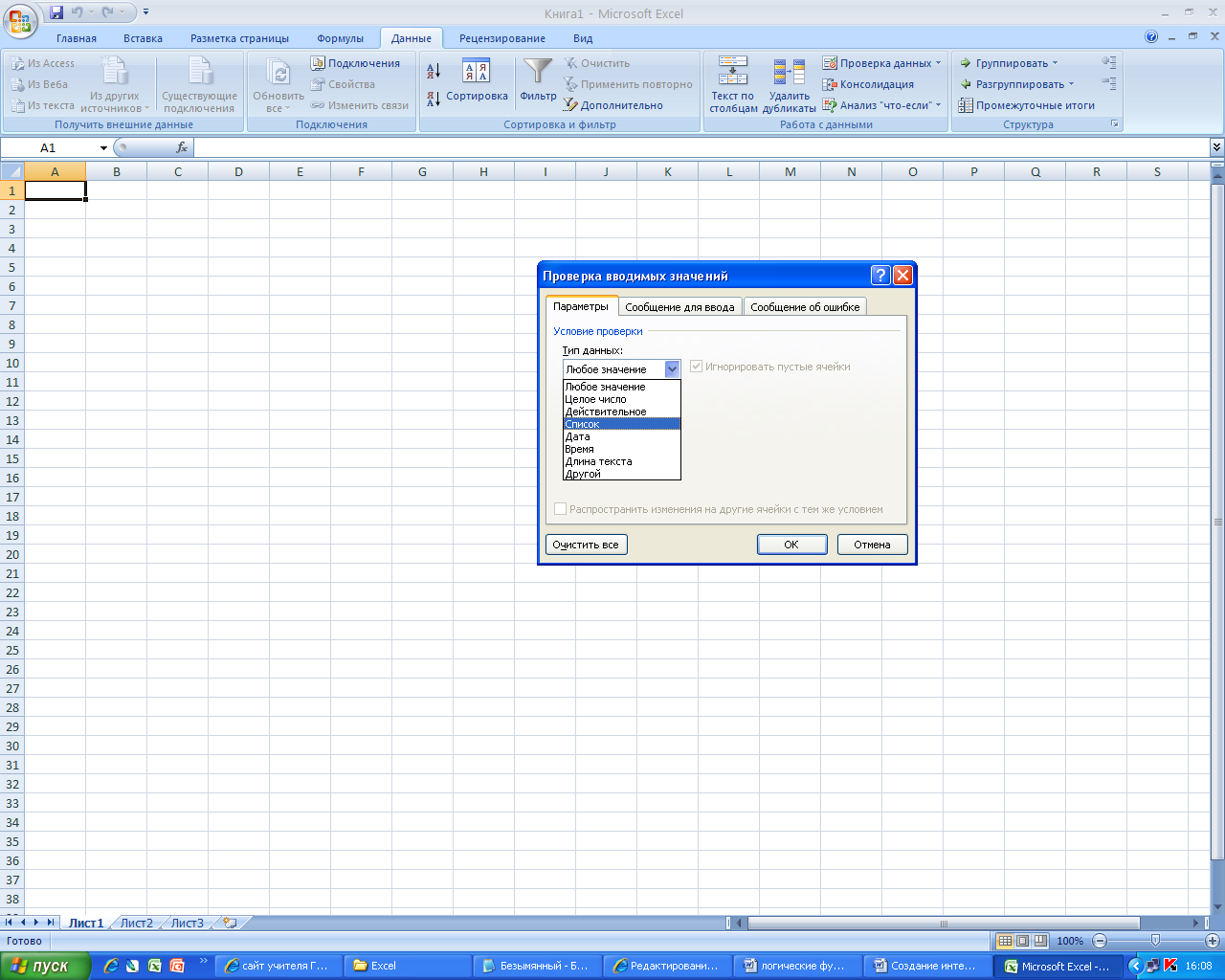The image size is (1225, 980).
Task: Open the round Office button menu
Action: pyautogui.click(x=19, y=19)
